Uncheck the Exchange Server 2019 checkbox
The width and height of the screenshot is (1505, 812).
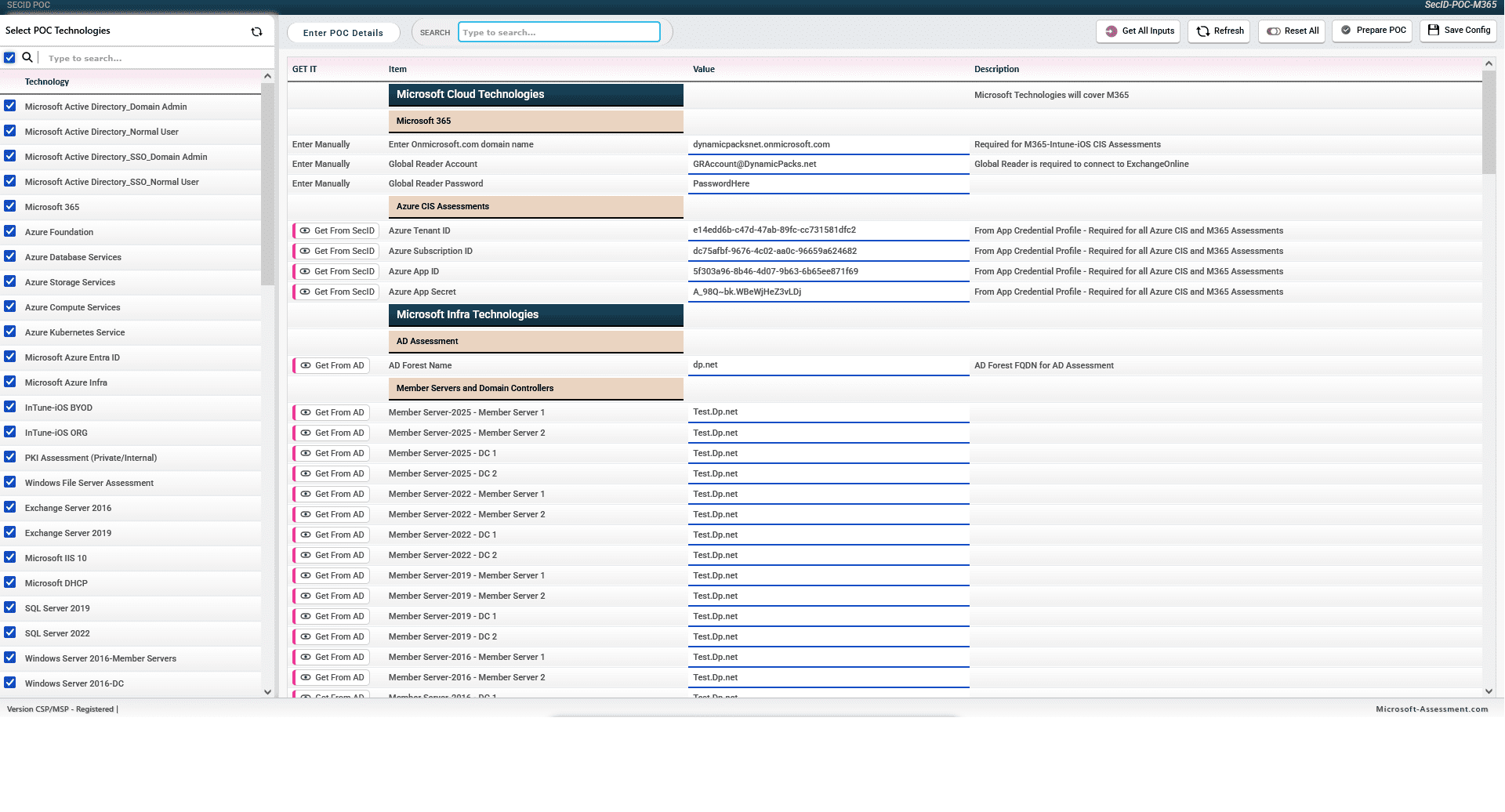pyautogui.click(x=10, y=532)
